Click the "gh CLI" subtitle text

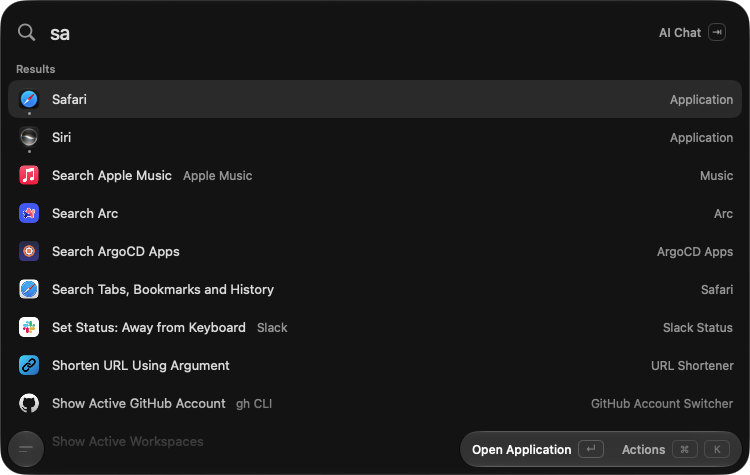click(x=254, y=404)
